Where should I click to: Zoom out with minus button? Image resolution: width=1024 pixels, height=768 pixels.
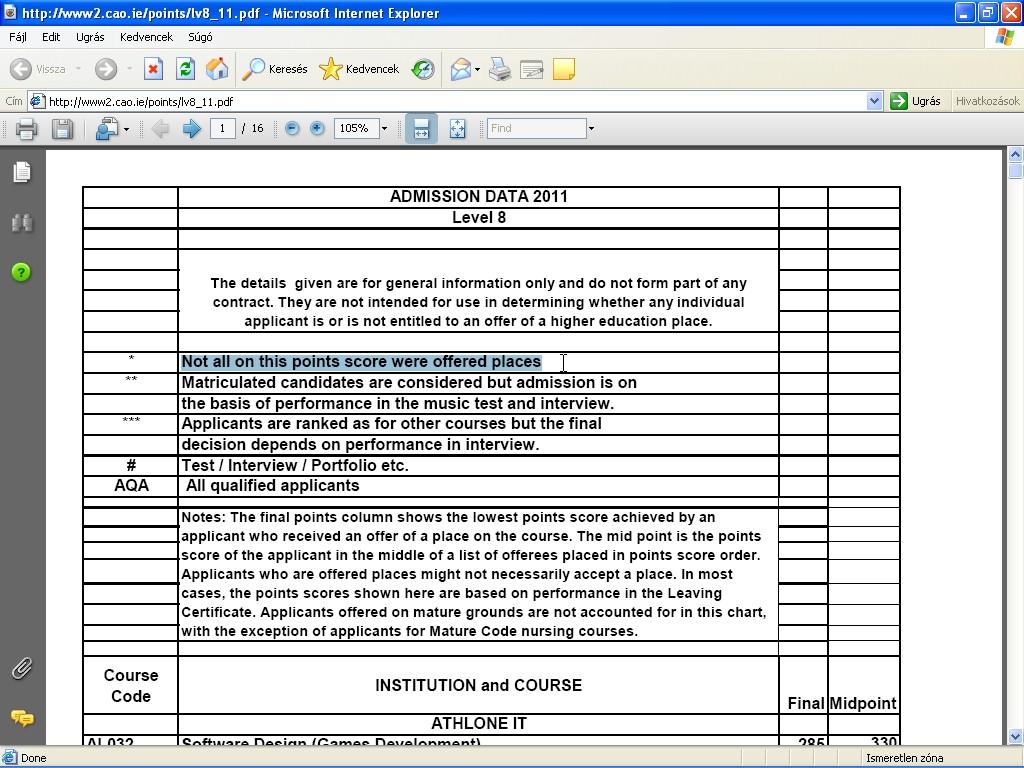pos(292,129)
